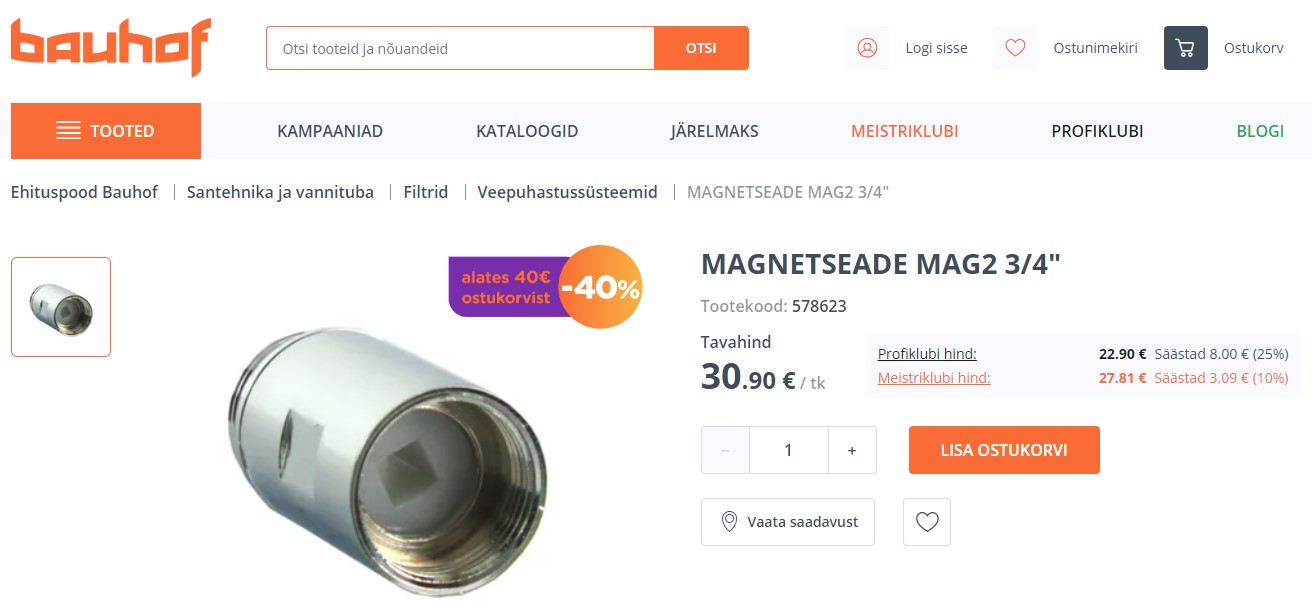Viewport: 1312px width, 614px height.
Task: Go to BLOGI section
Action: 1260,131
